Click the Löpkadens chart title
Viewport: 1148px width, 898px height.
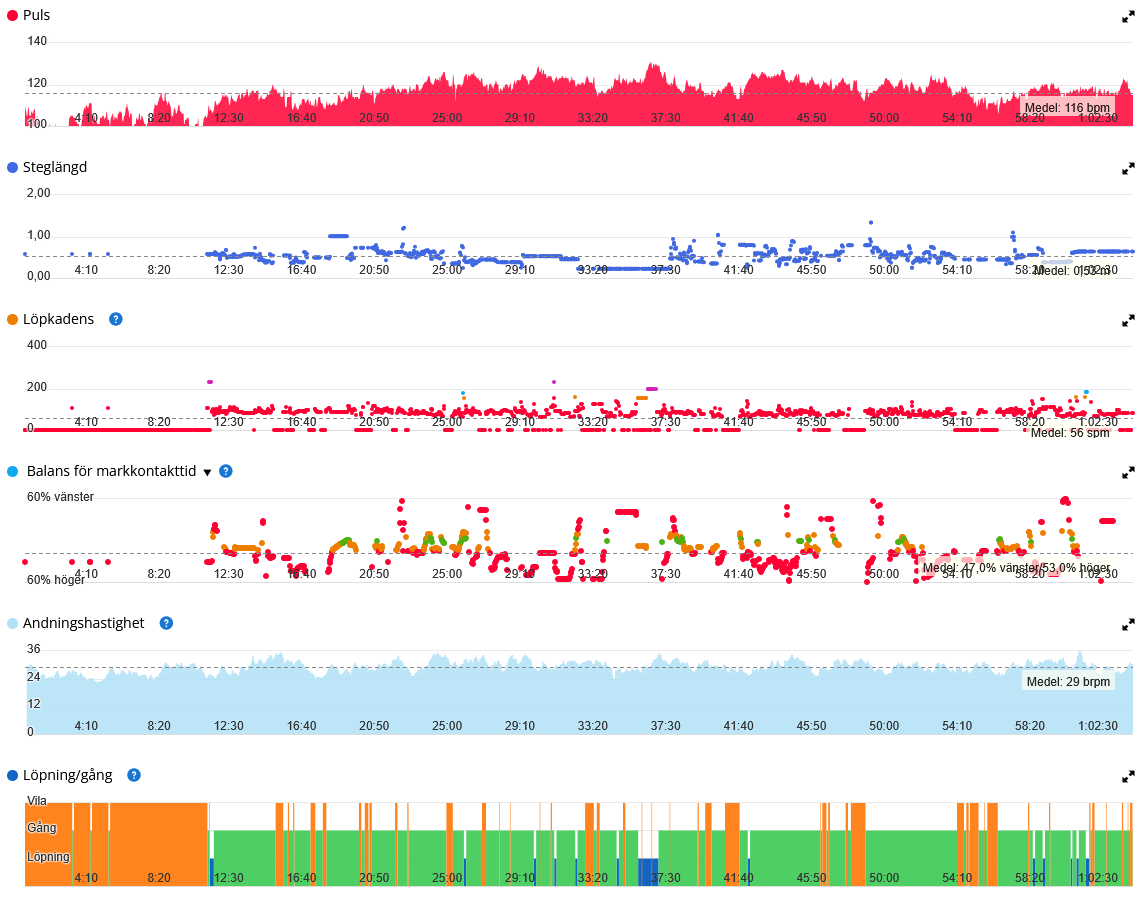point(59,319)
